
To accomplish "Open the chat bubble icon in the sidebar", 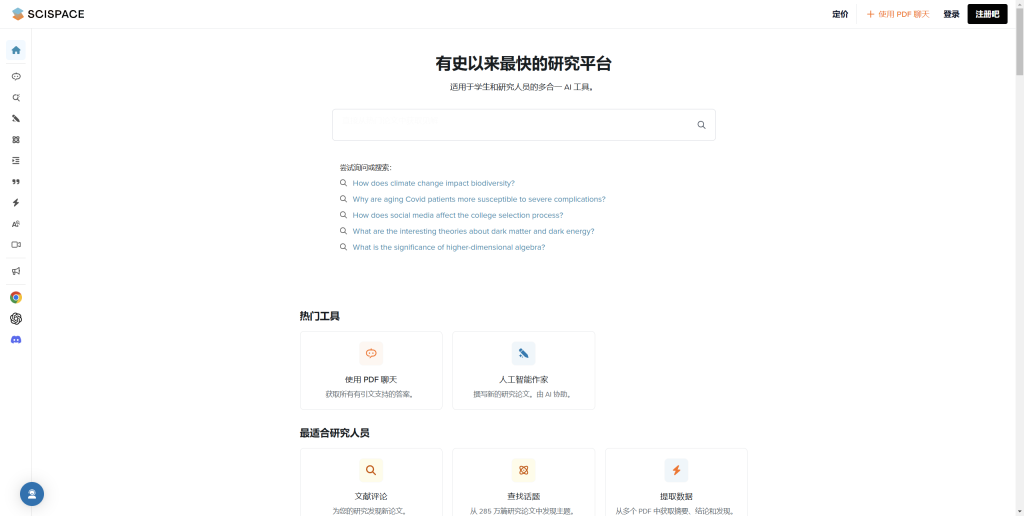I will (x=16, y=76).
